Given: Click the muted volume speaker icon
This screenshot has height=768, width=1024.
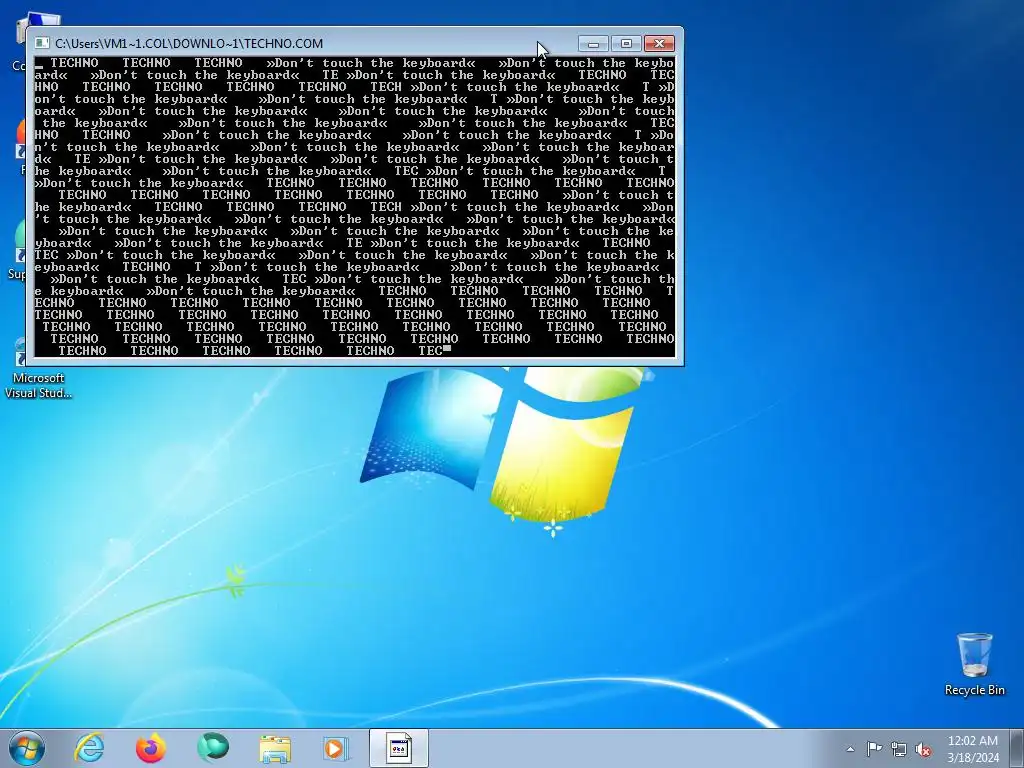Looking at the screenshot, I should [923, 749].
